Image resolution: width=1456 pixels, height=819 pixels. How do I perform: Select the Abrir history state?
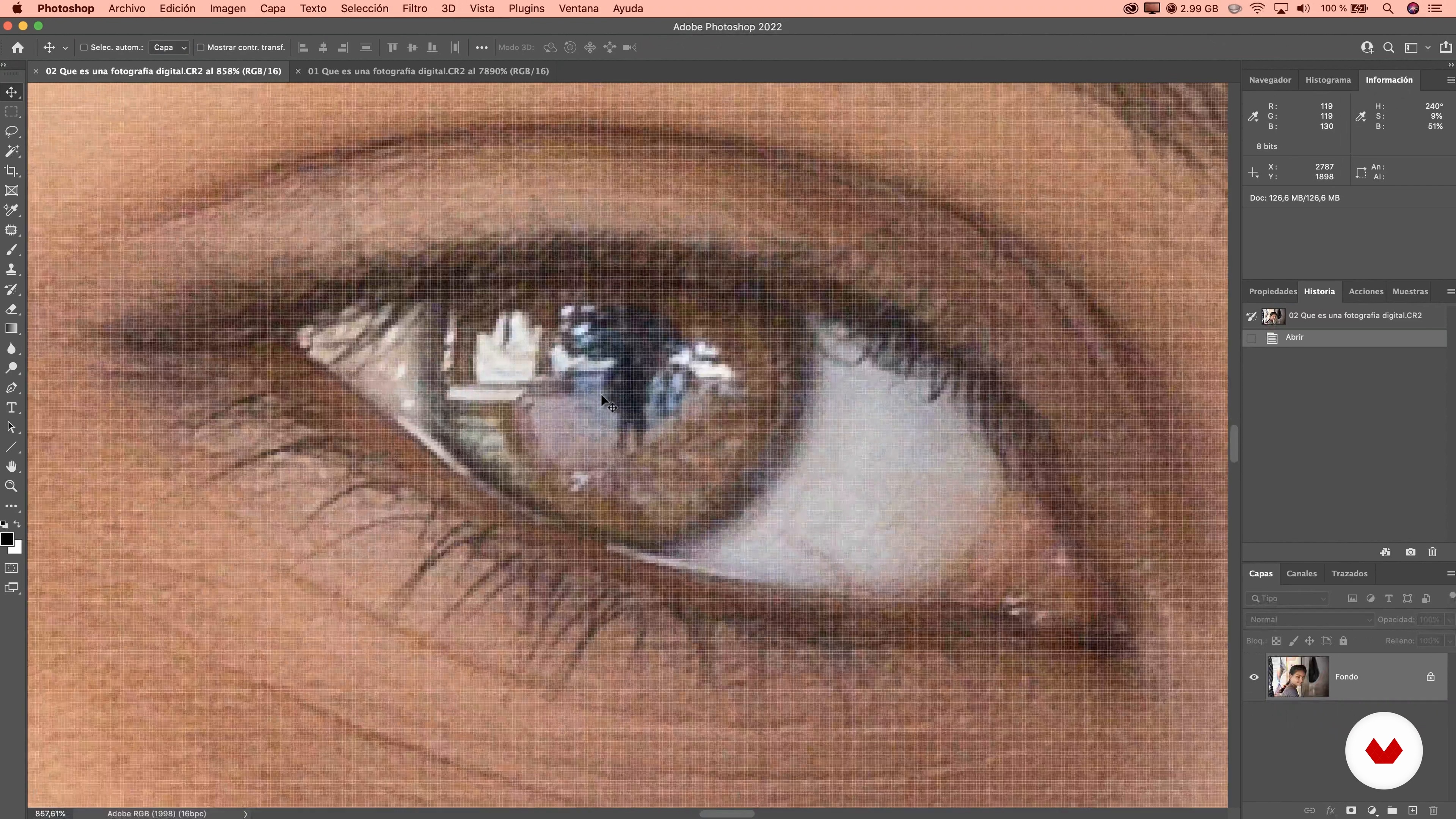(1294, 337)
